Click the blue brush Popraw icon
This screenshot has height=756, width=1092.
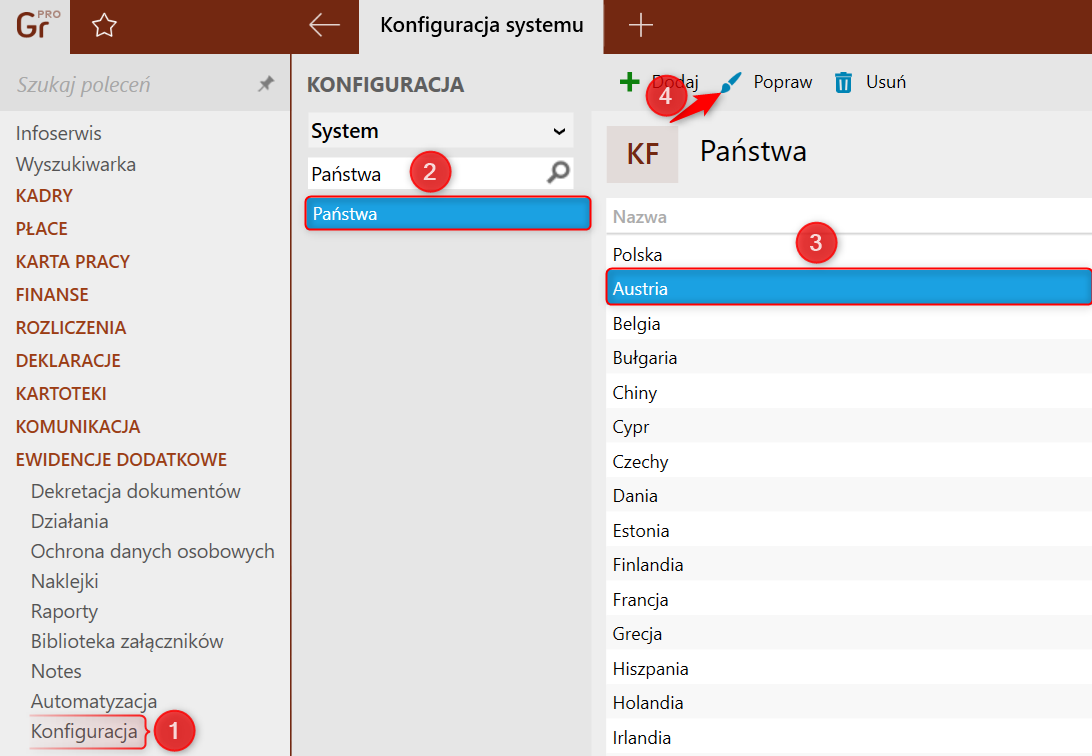731,83
